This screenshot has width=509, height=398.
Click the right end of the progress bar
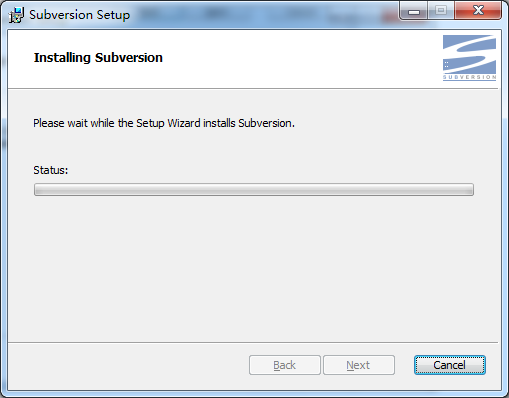(468, 189)
